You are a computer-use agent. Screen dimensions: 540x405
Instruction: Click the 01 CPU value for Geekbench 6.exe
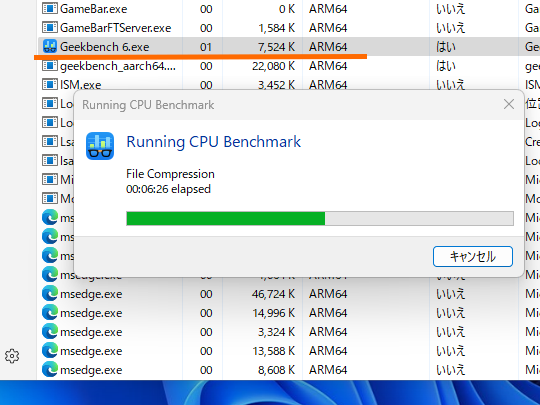[x=206, y=47]
